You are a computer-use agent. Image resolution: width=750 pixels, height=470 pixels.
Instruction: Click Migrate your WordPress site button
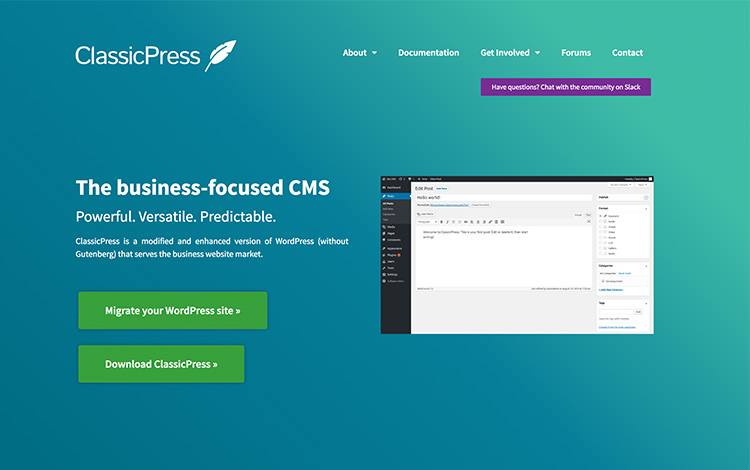[172, 311]
